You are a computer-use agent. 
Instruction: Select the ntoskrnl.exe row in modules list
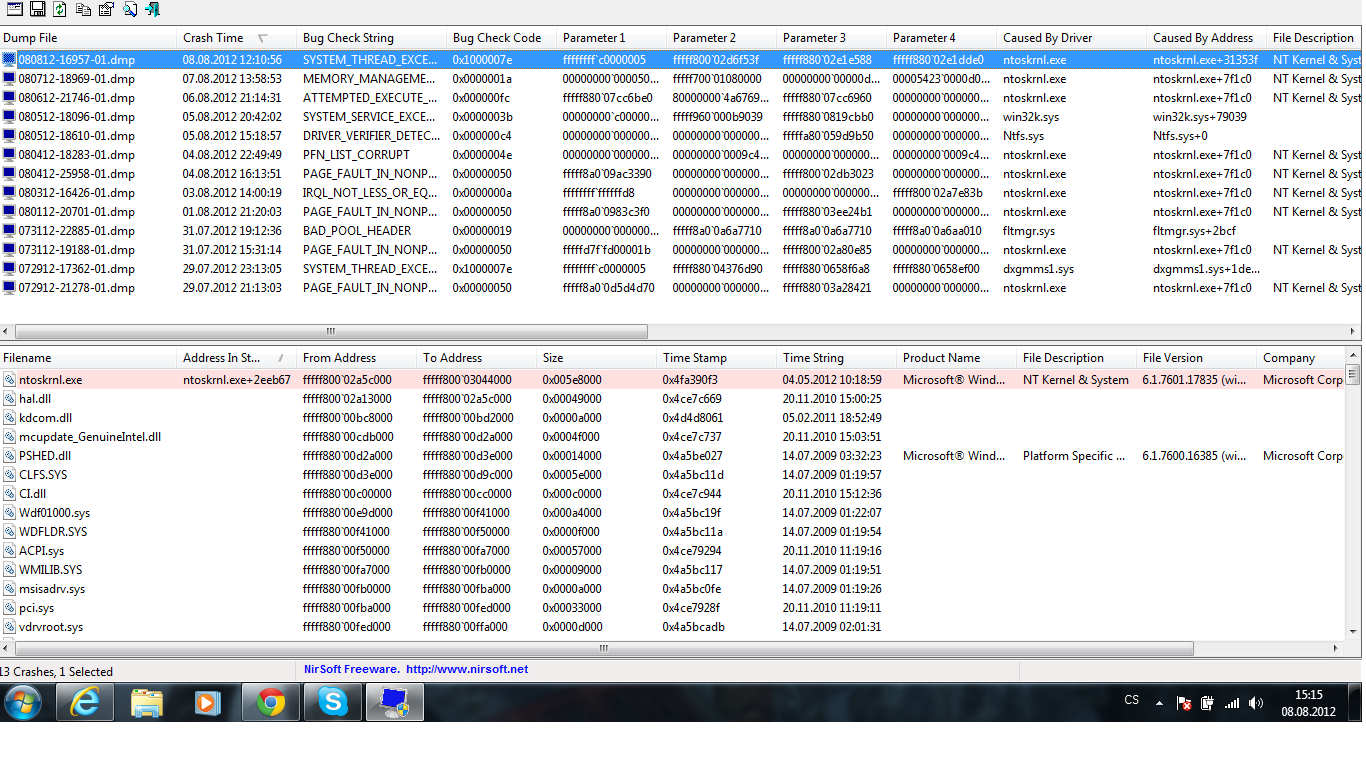(x=672, y=380)
